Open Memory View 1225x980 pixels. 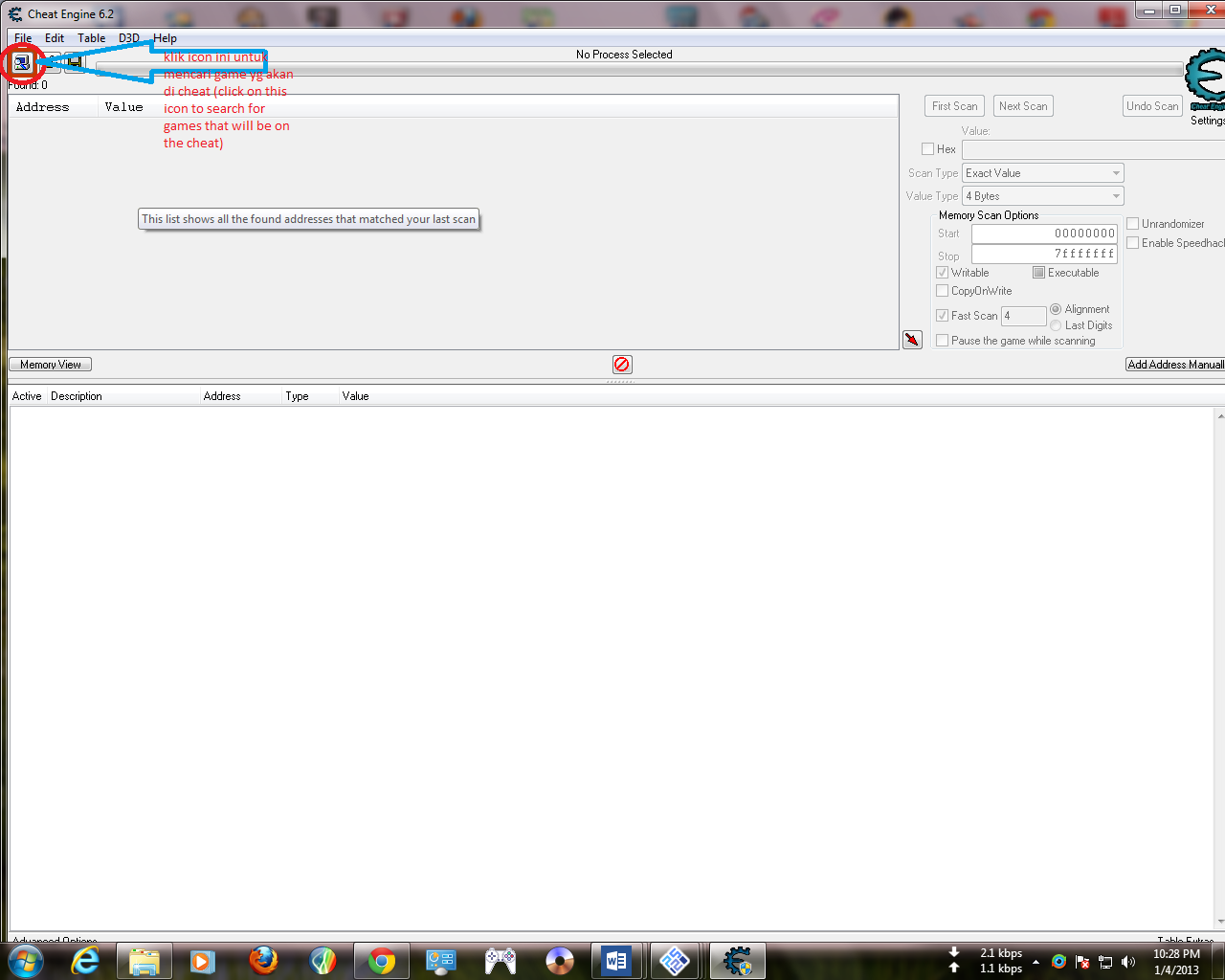(x=50, y=364)
